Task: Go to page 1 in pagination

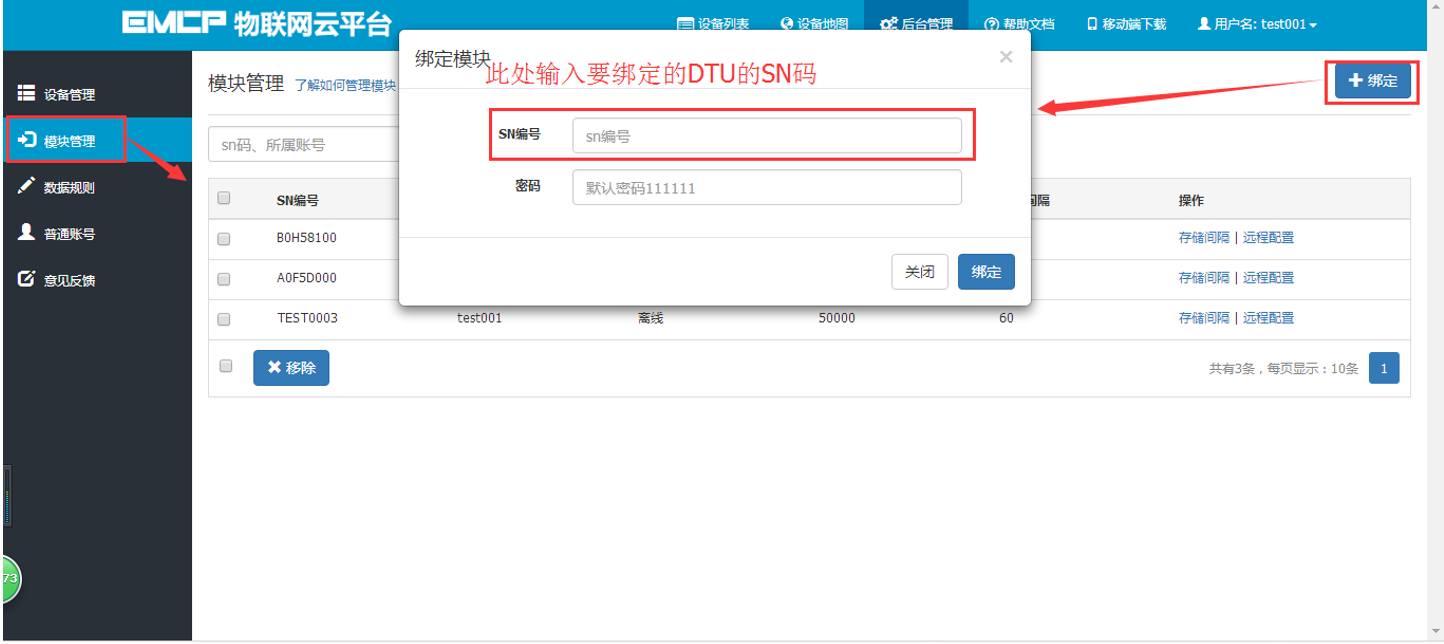Action: (x=1384, y=368)
